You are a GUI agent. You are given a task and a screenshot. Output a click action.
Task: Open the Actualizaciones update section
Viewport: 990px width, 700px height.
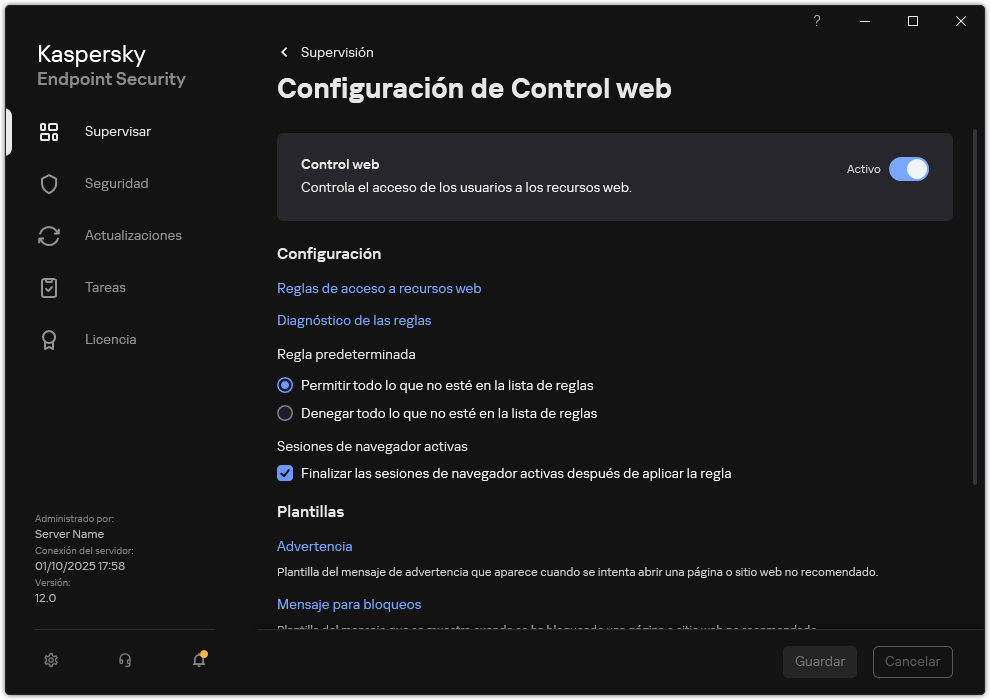[131, 235]
